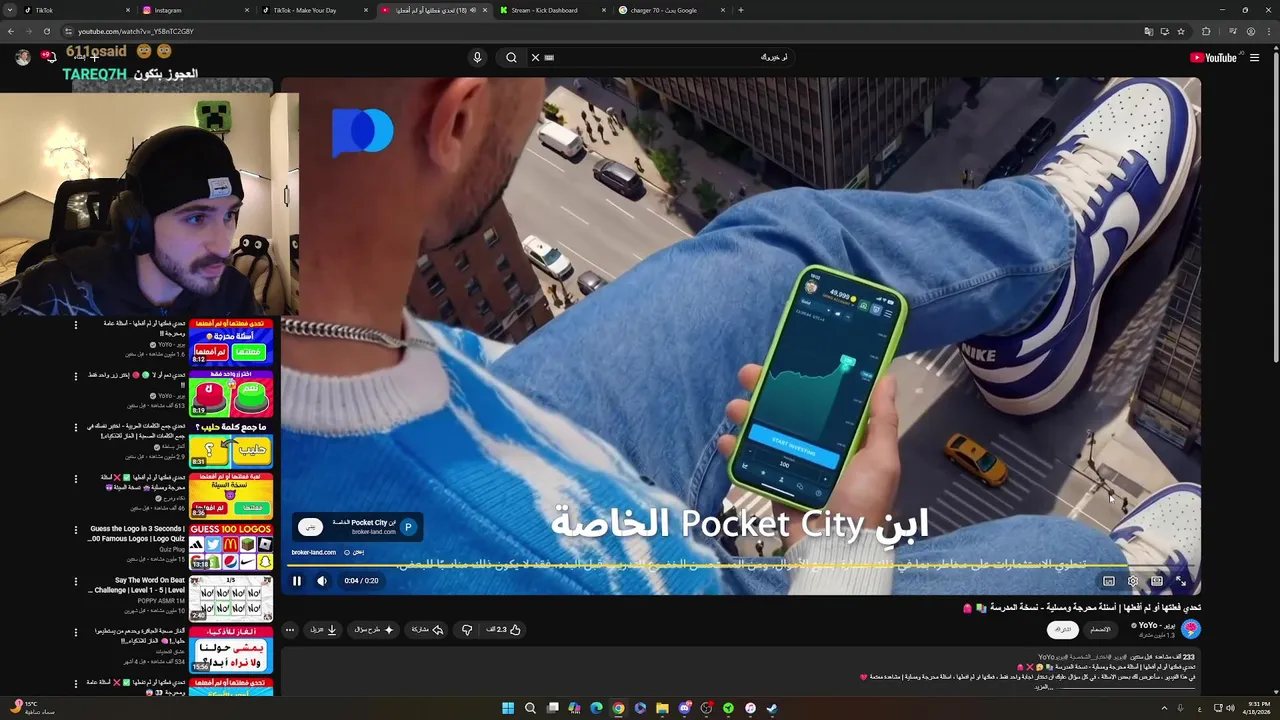Bookmark this page with the star
Viewport: 1280px width, 720px height.
1181,31
